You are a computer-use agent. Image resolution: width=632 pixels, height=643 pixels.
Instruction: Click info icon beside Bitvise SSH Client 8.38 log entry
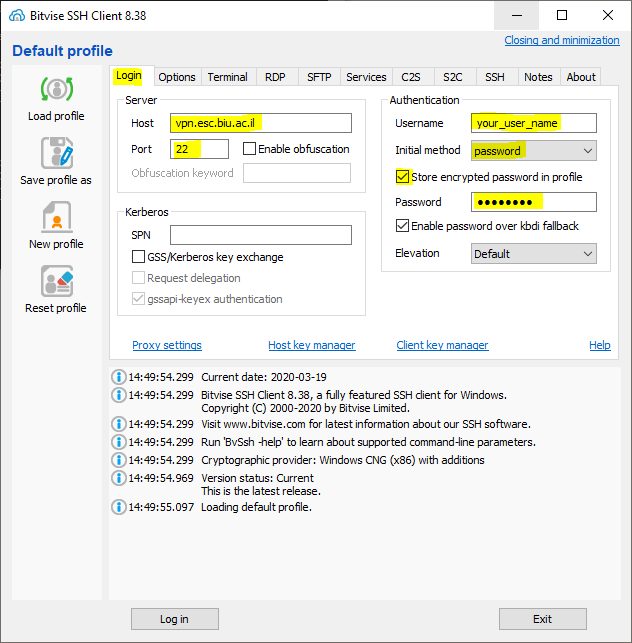pos(119,395)
